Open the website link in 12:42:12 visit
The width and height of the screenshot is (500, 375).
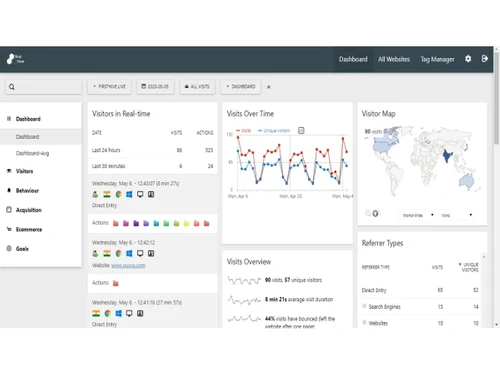click(128, 265)
